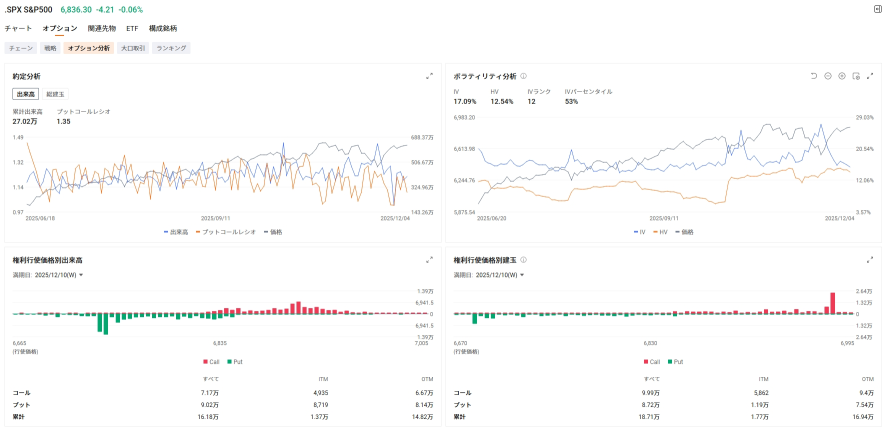Click the プットコールレシオ value 1.35
This screenshot has height=429, width=886.
click(63, 121)
